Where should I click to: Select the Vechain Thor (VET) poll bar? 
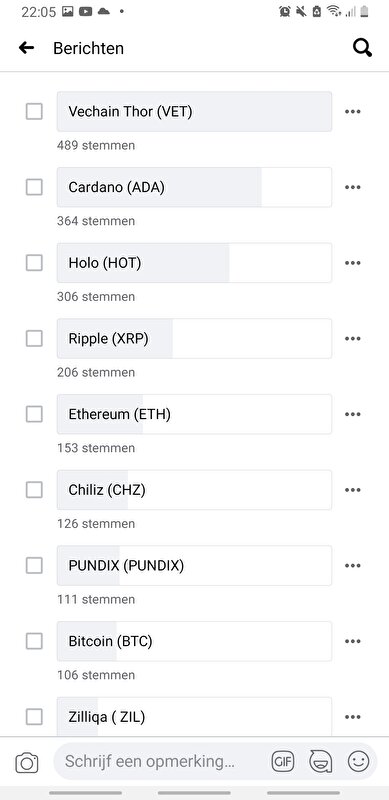(194, 111)
